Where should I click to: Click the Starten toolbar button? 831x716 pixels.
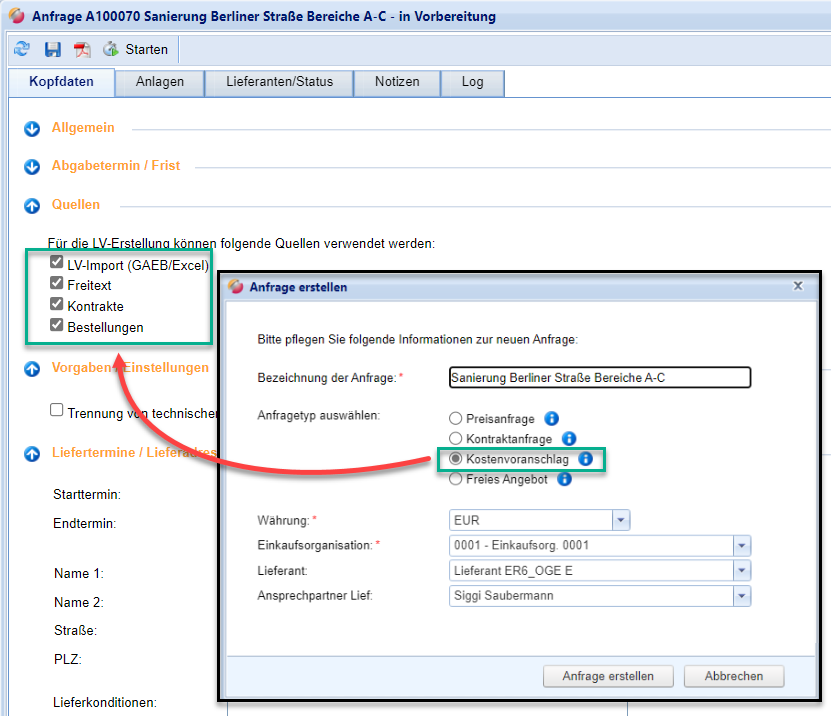(136, 49)
